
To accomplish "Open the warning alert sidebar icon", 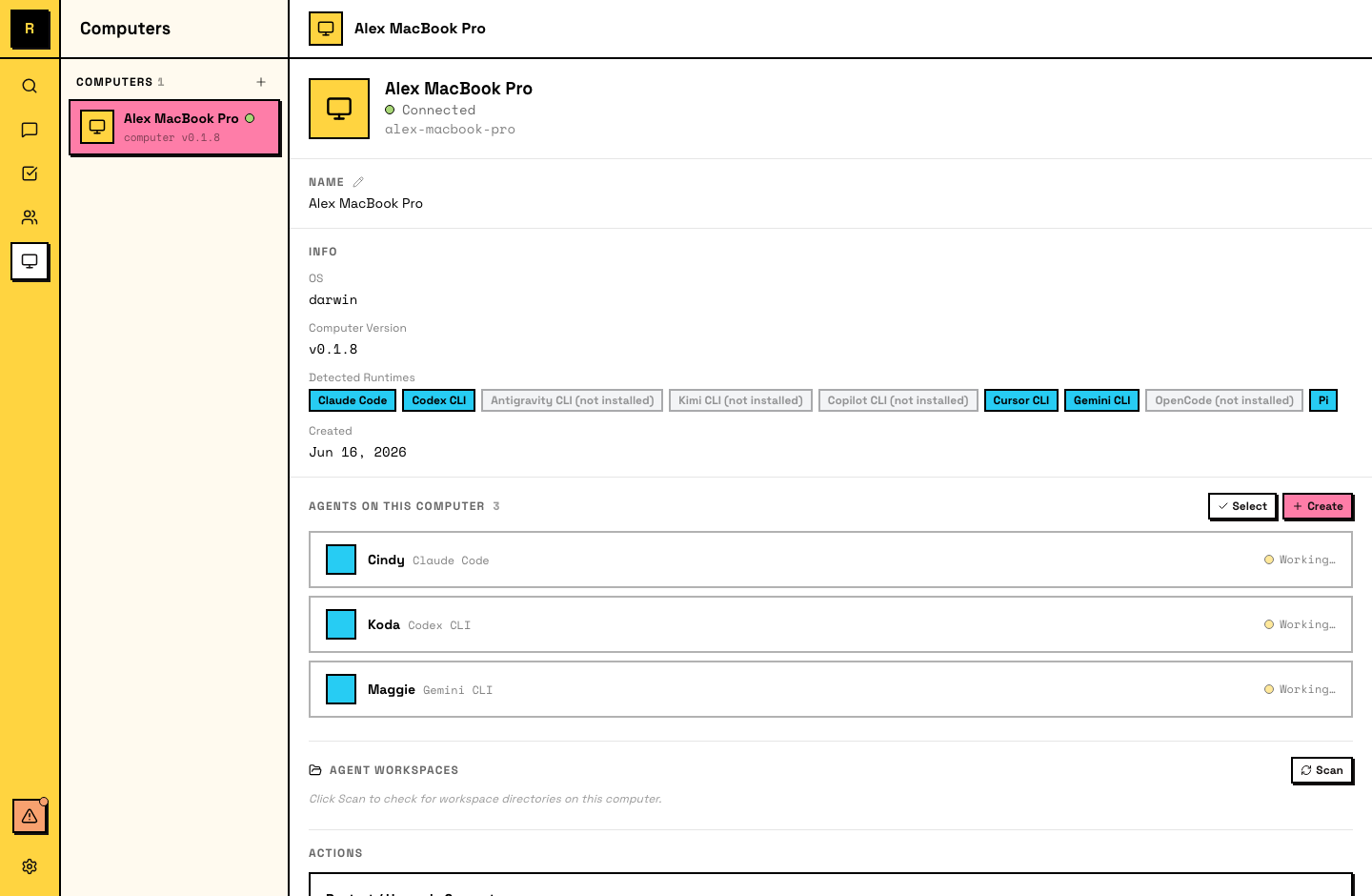I will click(30, 816).
